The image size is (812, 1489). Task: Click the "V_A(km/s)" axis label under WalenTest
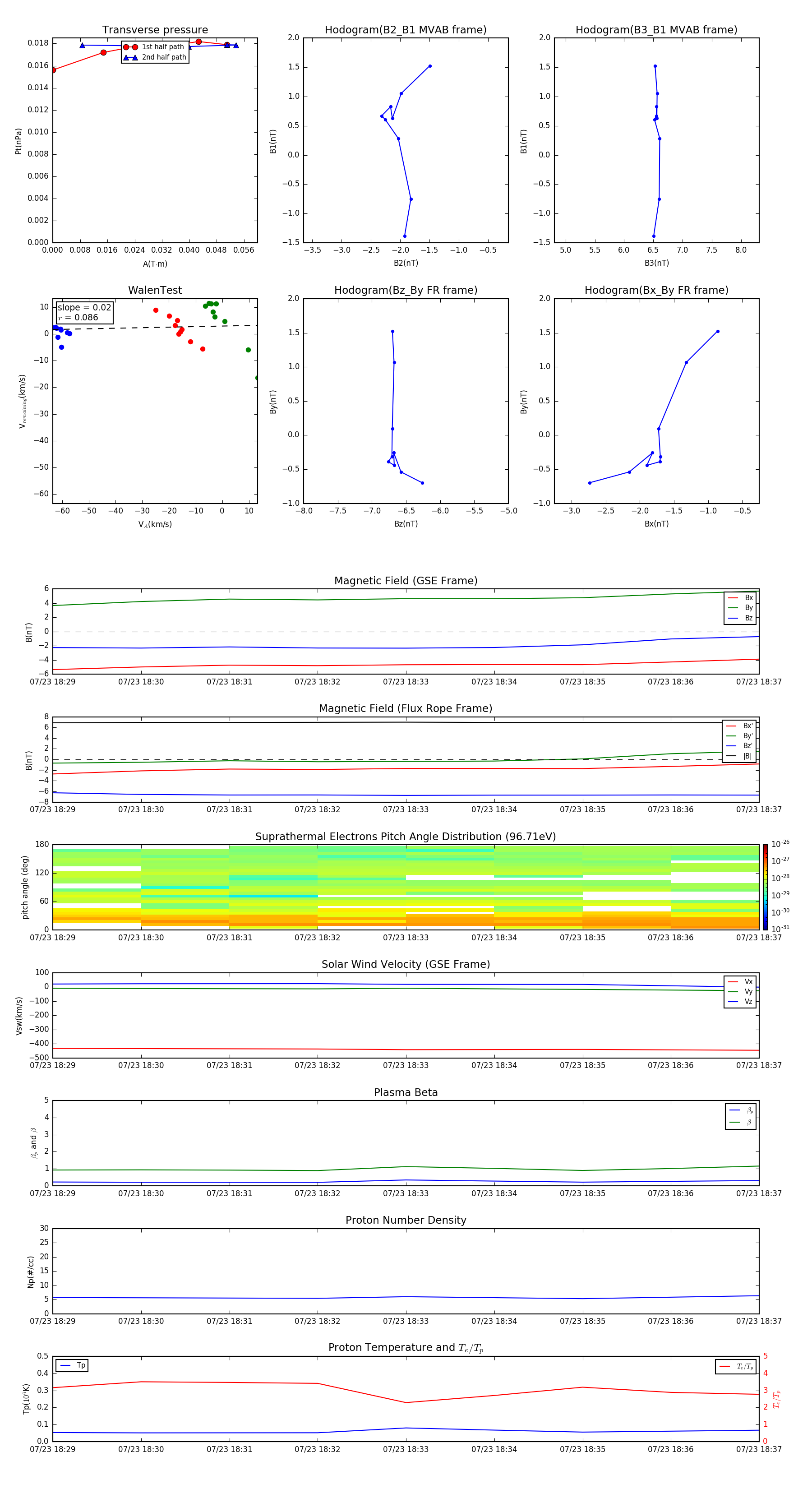155,524
